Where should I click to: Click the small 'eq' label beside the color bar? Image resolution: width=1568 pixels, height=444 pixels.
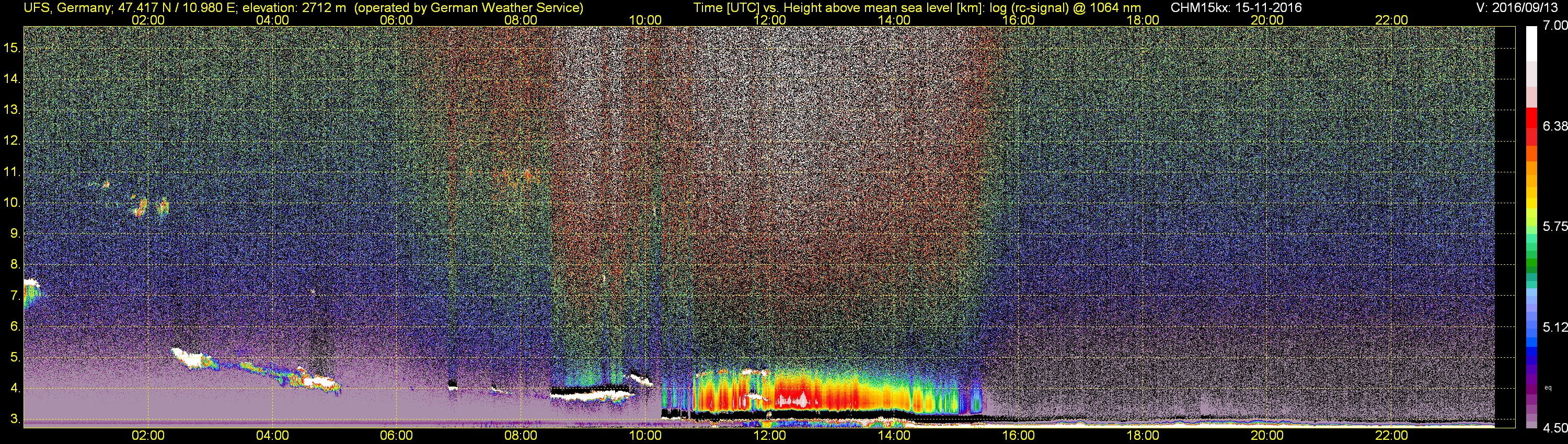point(1548,388)
